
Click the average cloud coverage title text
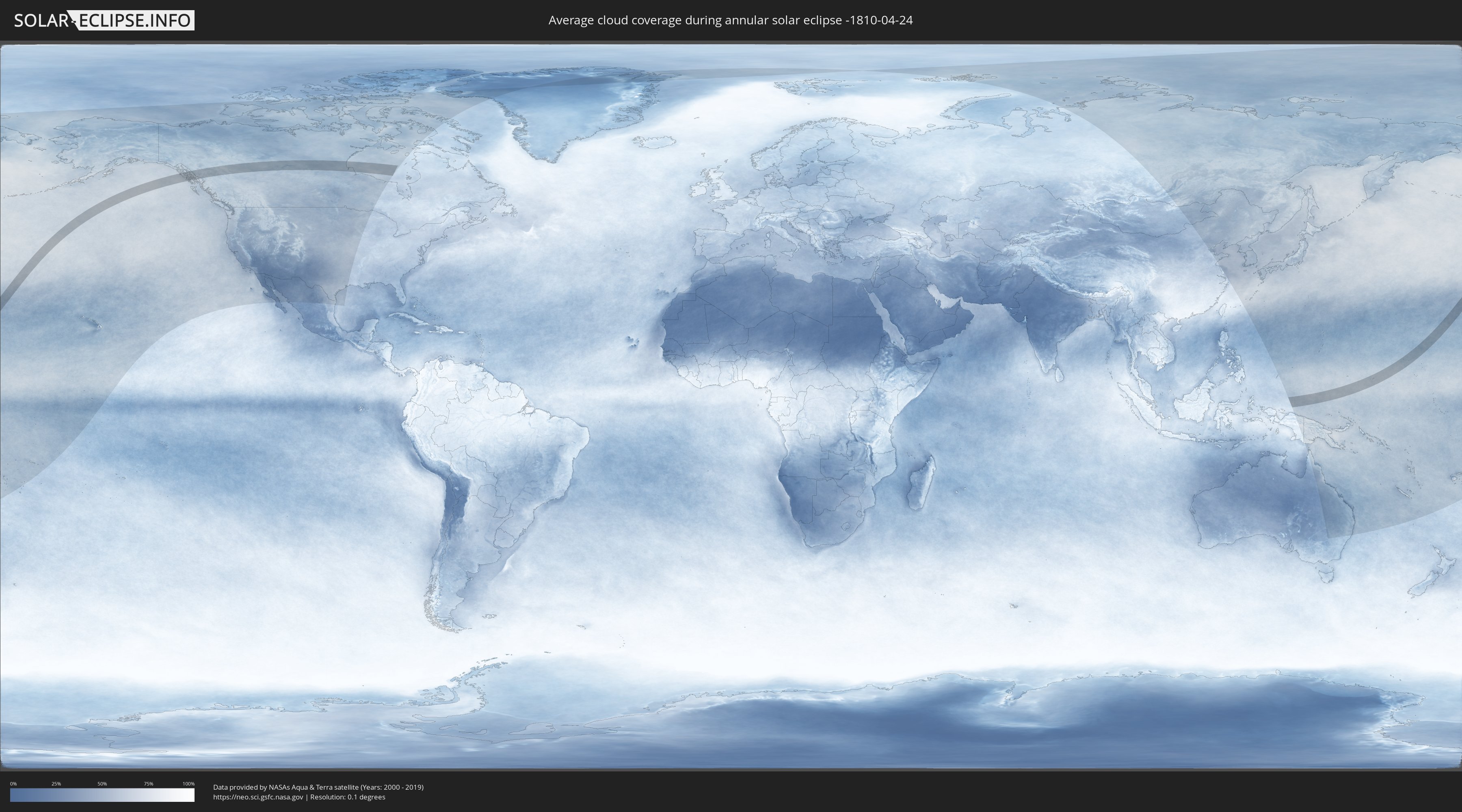[x=731, y=20]
